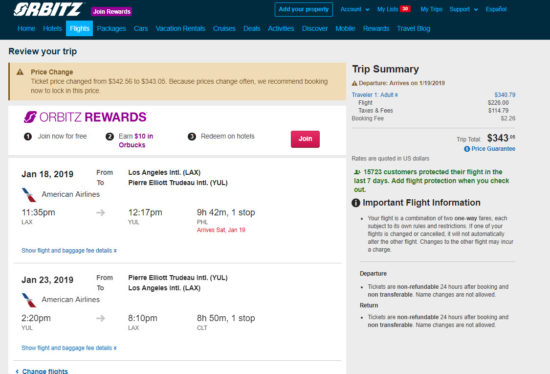Go to Vacation Rentals section
The image size is (550, 374).
tap(180, 28)
